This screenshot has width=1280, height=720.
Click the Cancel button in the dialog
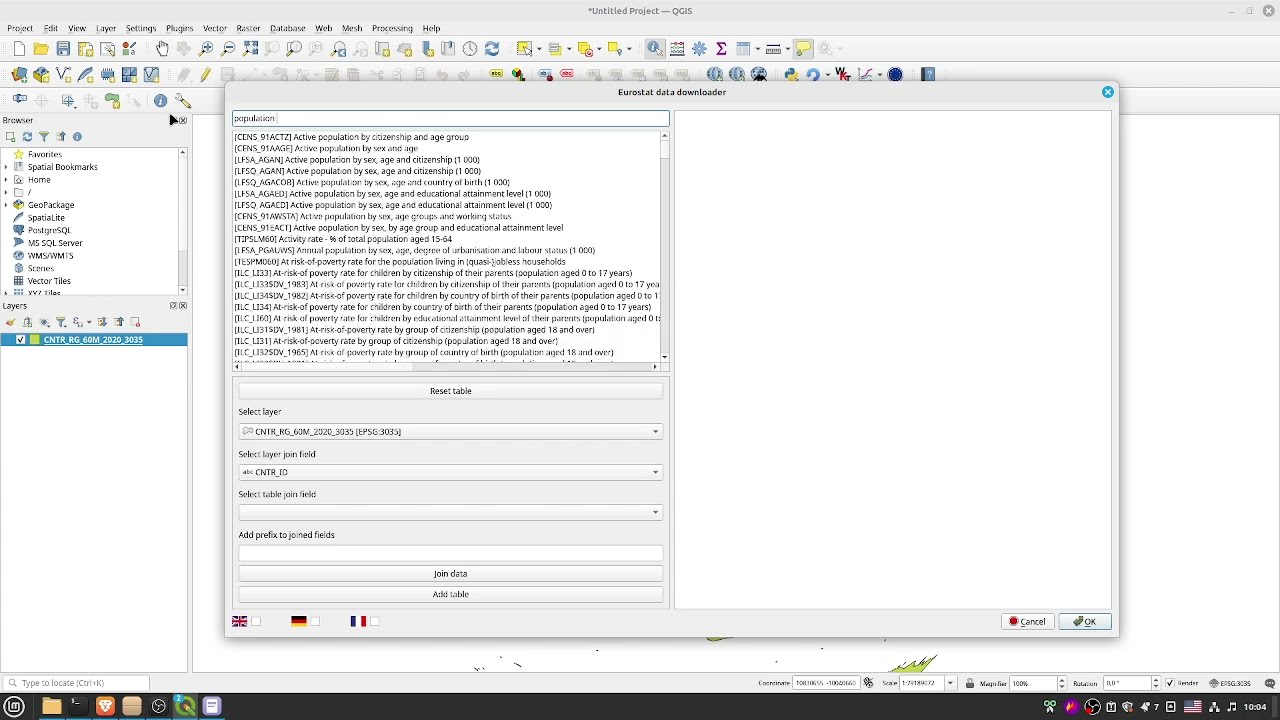pyautogui.click(x=1027, y=621)
